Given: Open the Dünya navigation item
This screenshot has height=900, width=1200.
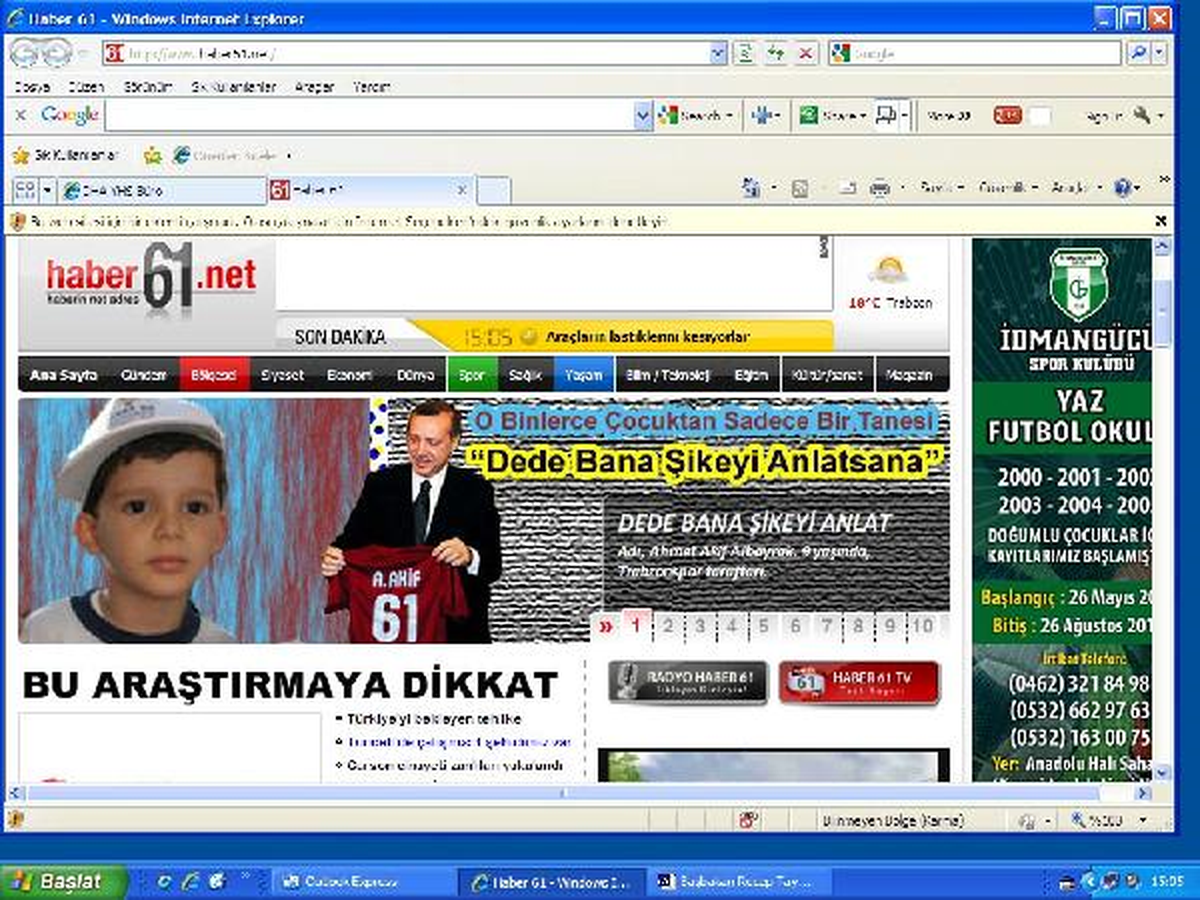Looking at the screenshot, I should (x=415, y=375).
